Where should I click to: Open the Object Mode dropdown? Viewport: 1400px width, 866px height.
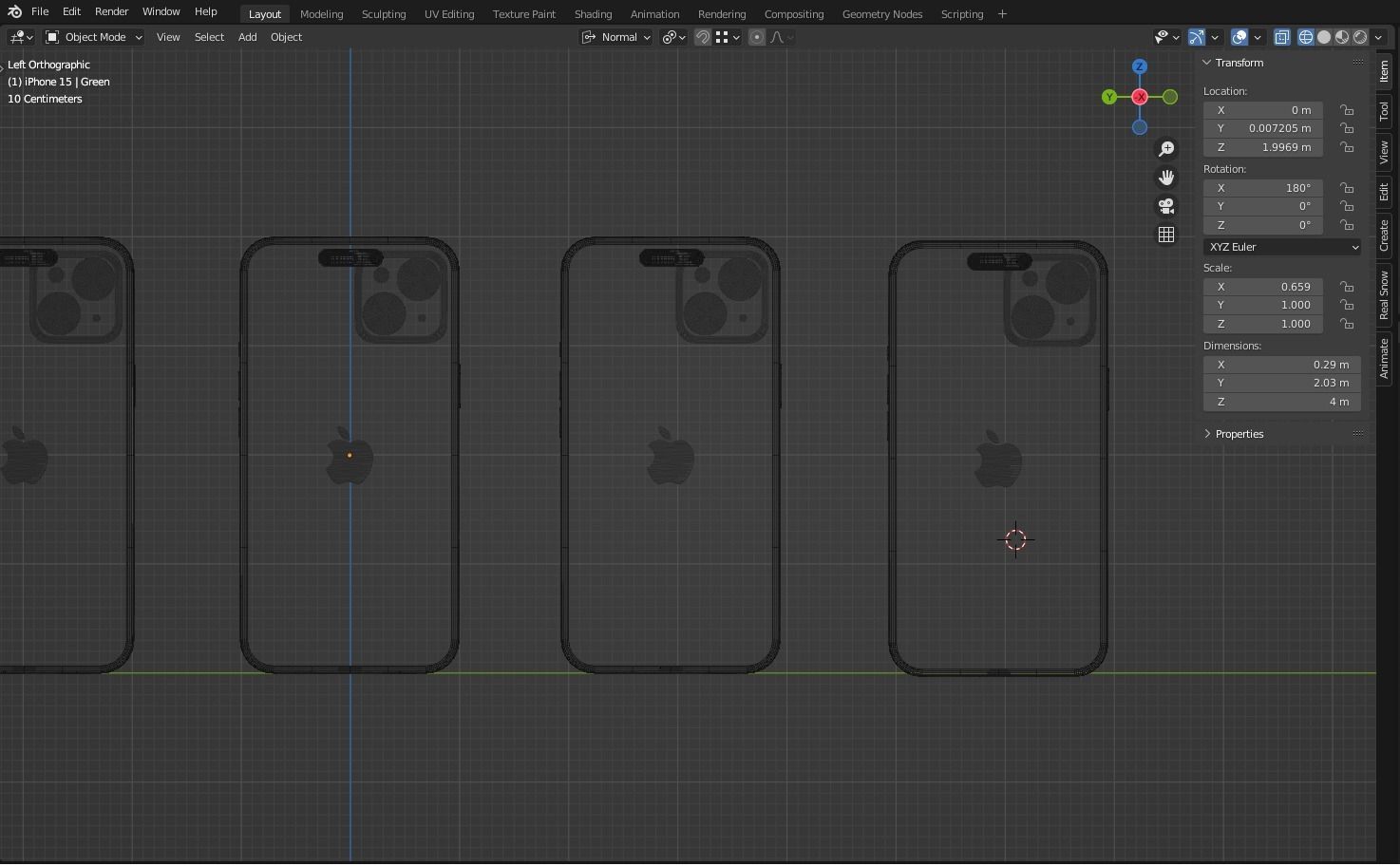pyautogui.click(x=94, y=37)
